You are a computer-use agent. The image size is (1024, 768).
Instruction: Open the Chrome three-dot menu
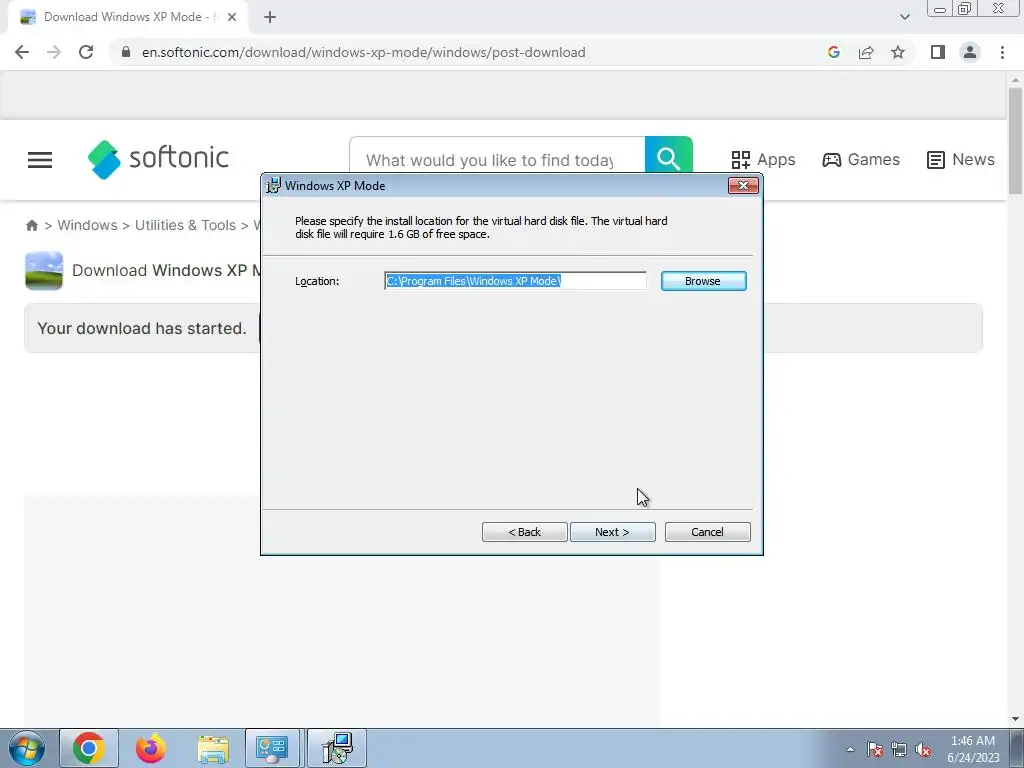(x=1002, y=52)
